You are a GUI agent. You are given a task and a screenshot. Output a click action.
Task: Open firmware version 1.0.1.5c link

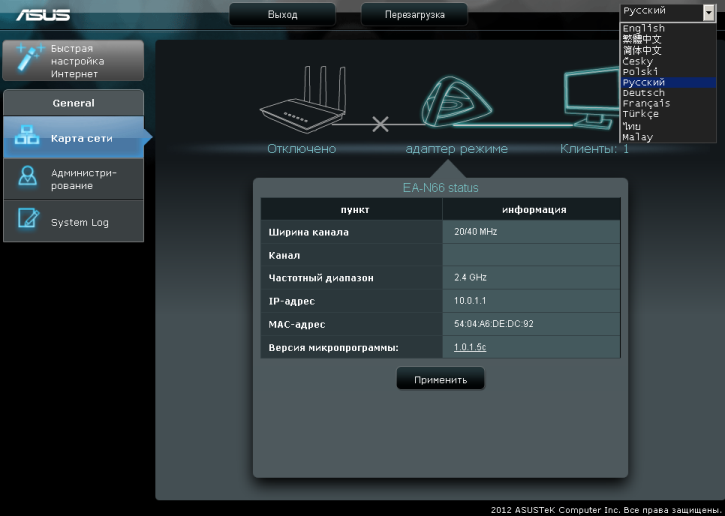pyautogui.click(x=470, y=347)
